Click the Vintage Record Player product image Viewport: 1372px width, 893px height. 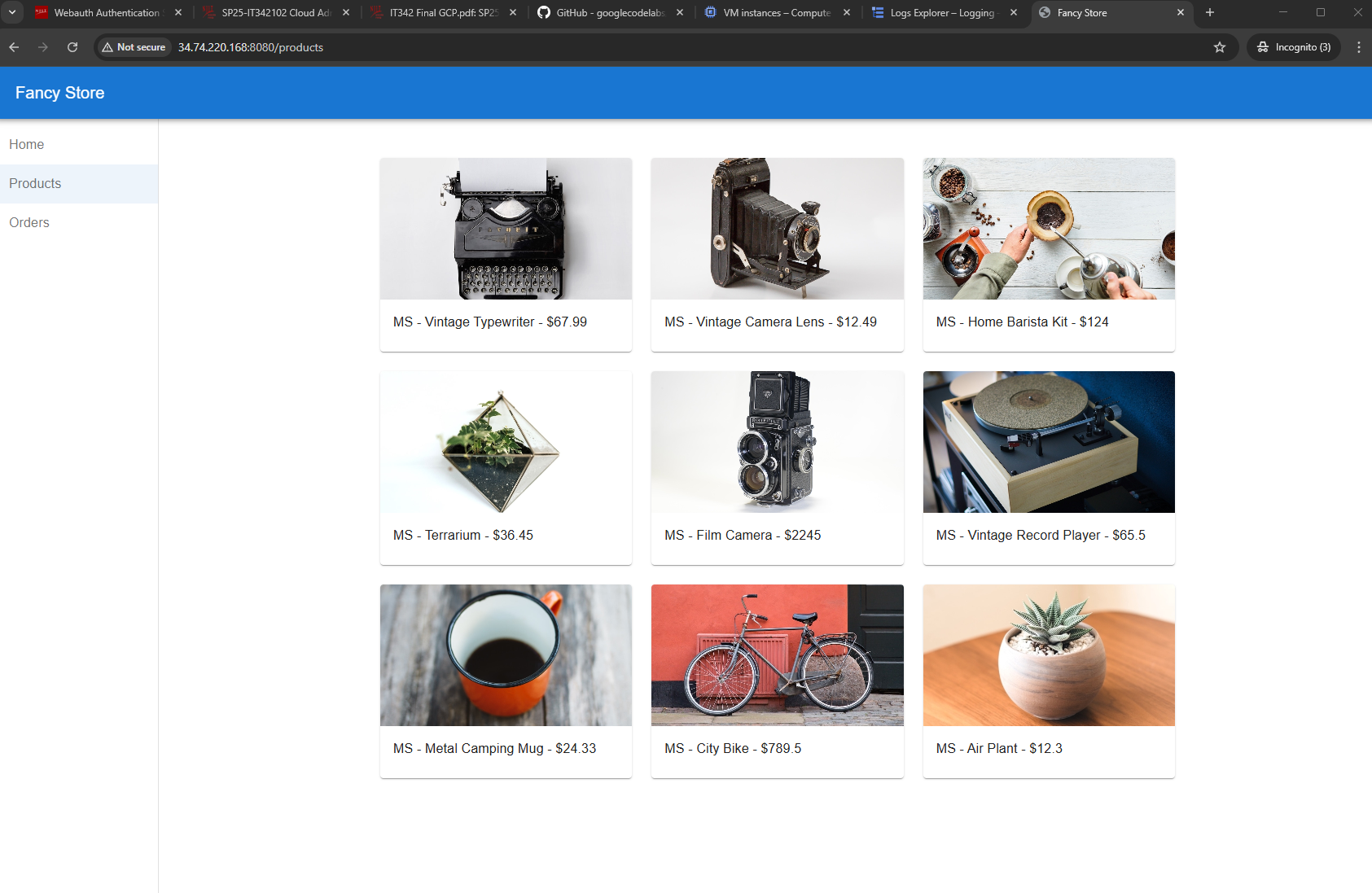[x=1049, y=442]
